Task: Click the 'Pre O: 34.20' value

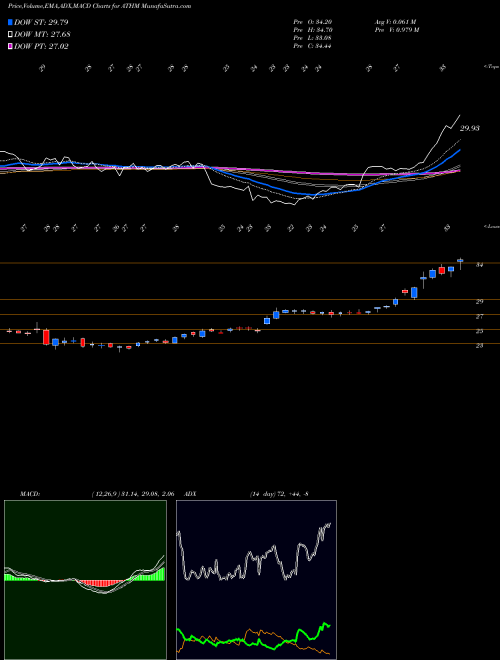Action: pyautogui.click(x=313, y=21)
